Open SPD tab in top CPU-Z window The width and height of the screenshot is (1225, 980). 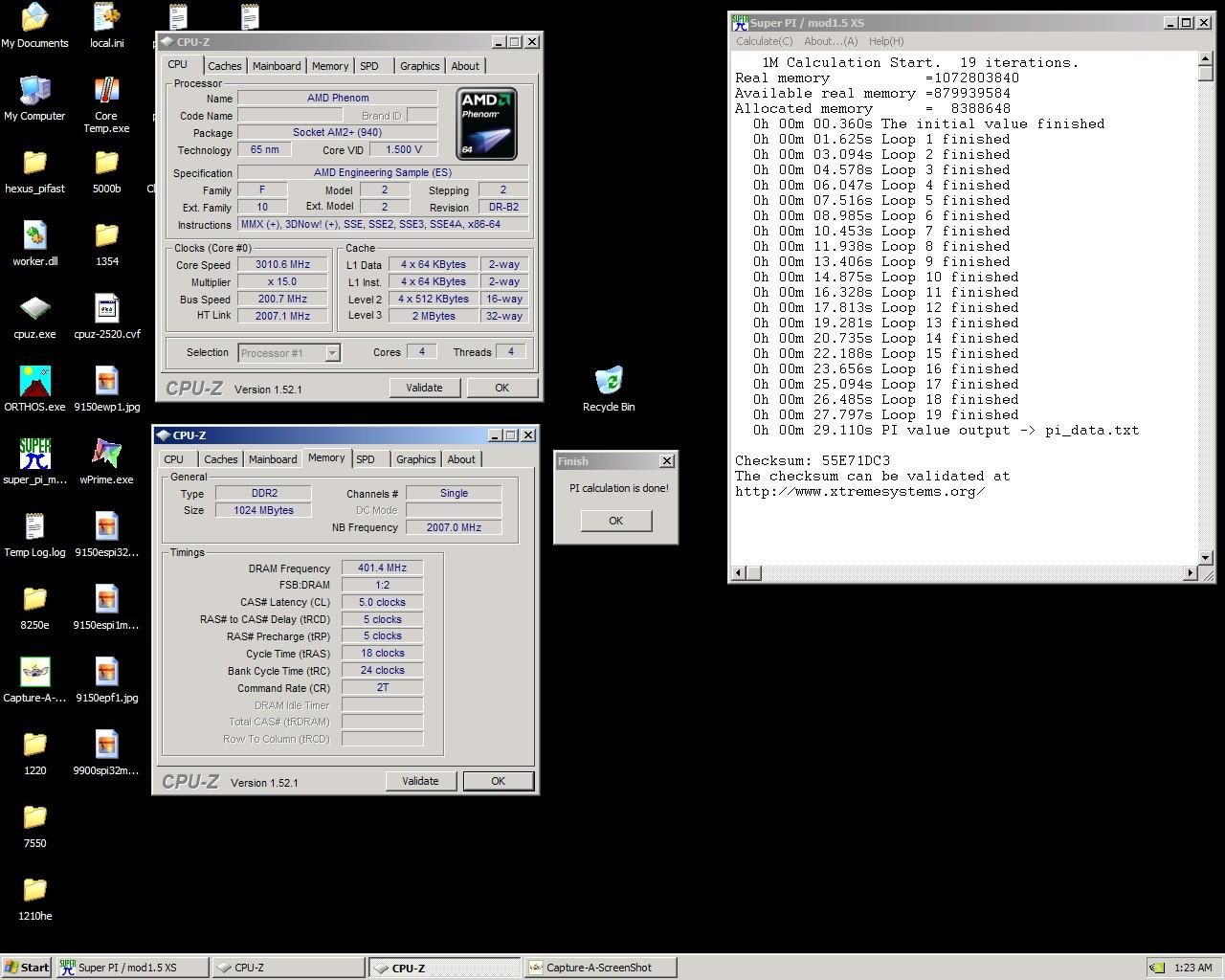369,66
